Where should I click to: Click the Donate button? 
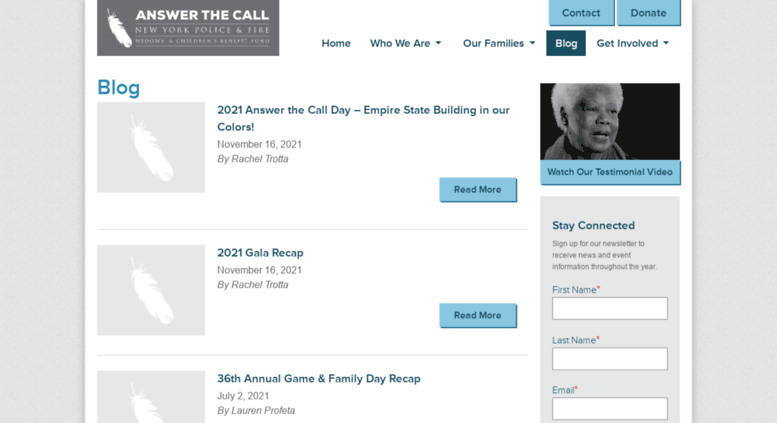pos(648,13)
